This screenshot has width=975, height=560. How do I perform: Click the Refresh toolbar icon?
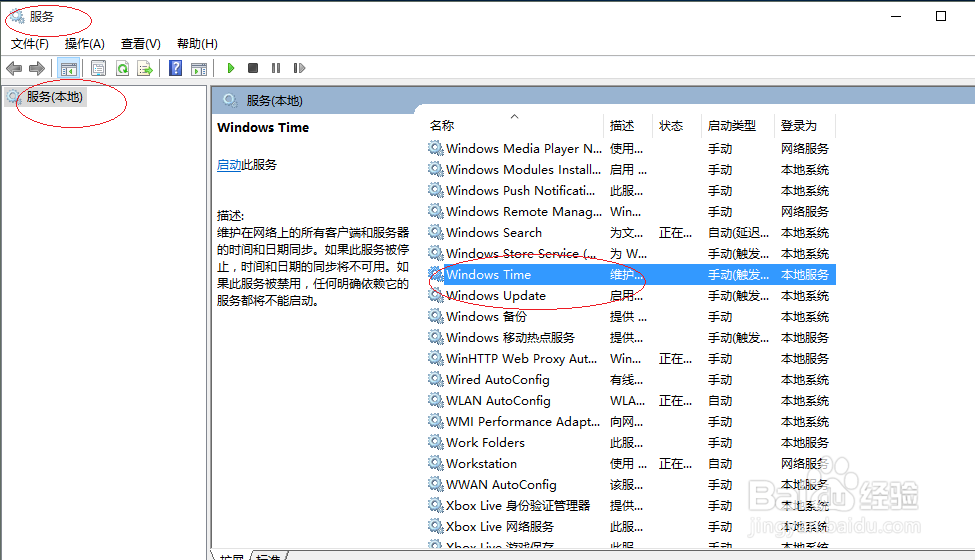(122, 68)
